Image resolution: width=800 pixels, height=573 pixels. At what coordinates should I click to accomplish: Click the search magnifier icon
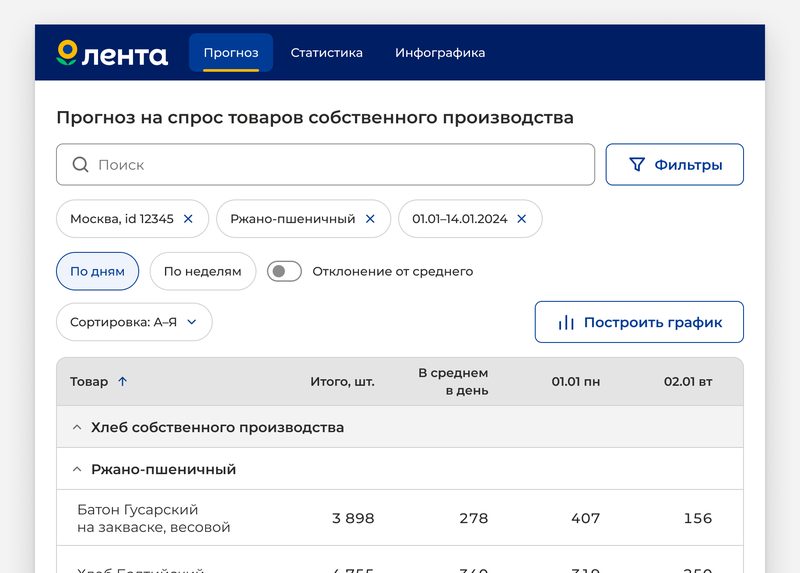pos(80,164)
